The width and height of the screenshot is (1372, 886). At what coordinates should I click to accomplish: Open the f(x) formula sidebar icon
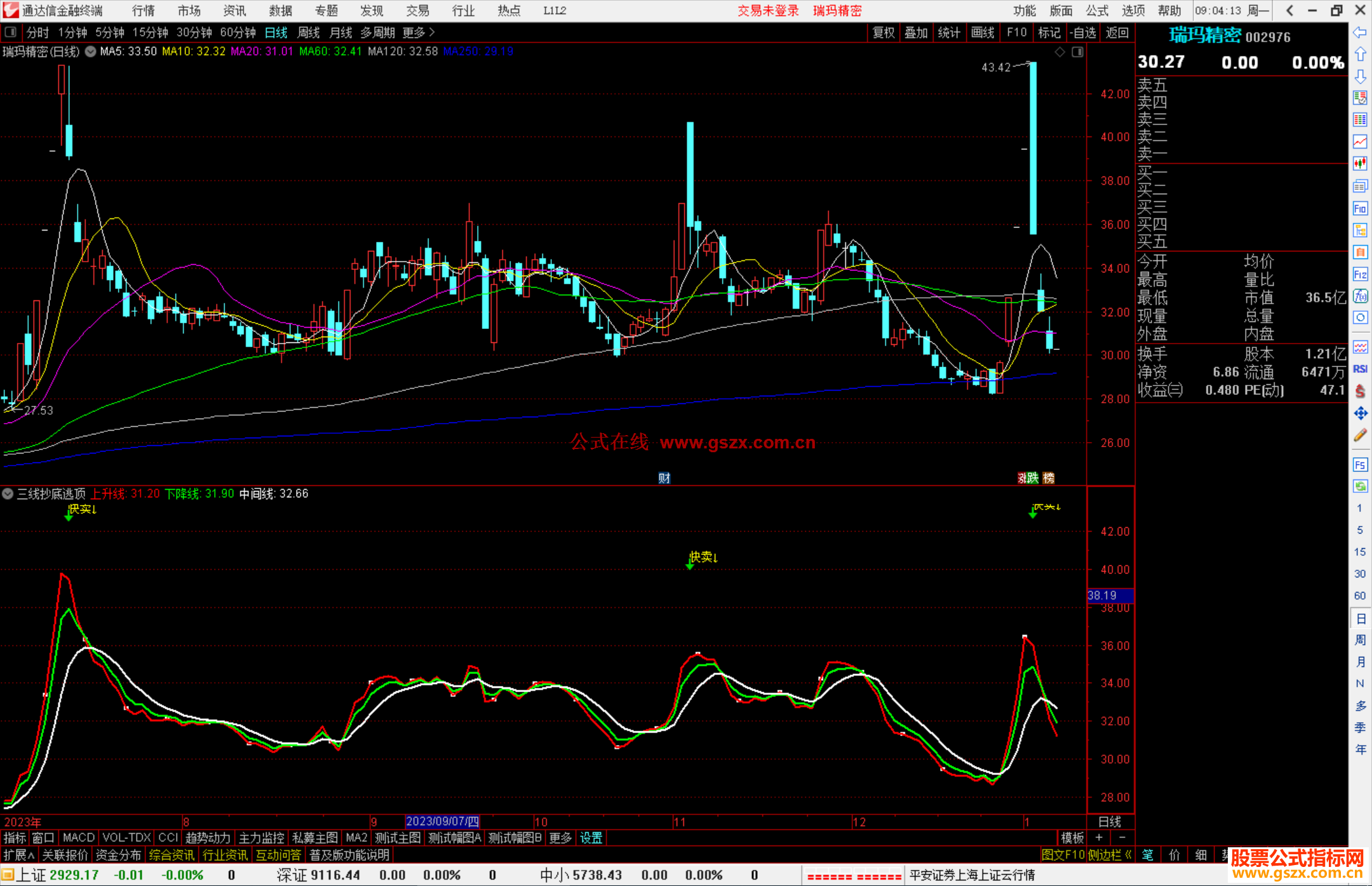coord(1360,296)
